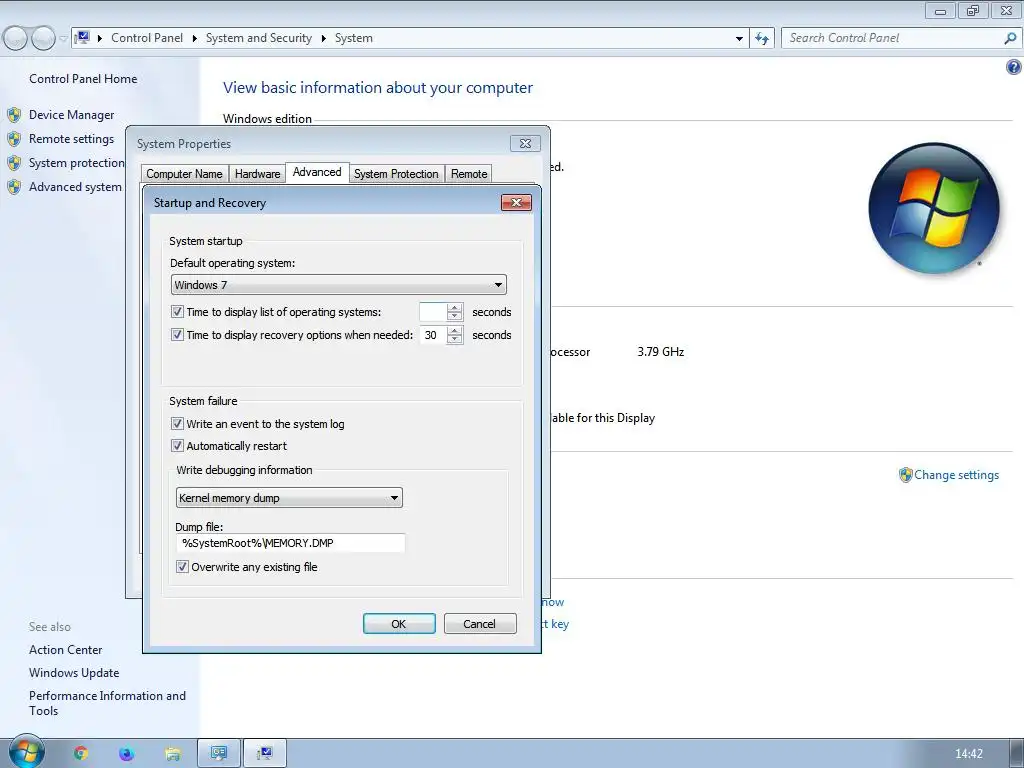Increase recovery options display time

(x=455, y=330)
